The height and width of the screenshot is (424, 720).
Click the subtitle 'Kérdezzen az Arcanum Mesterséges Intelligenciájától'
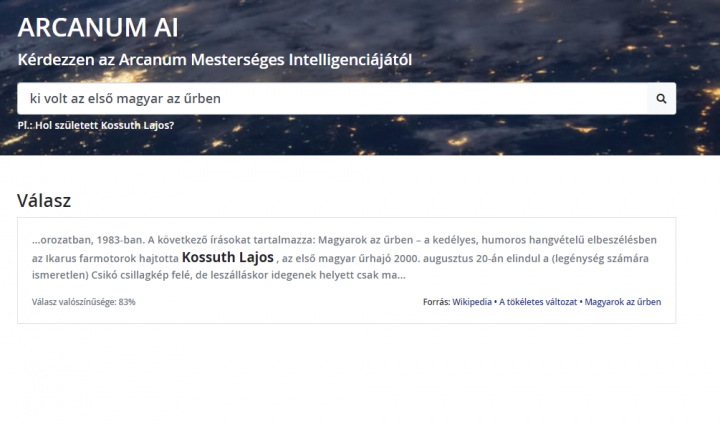(215, 60)
